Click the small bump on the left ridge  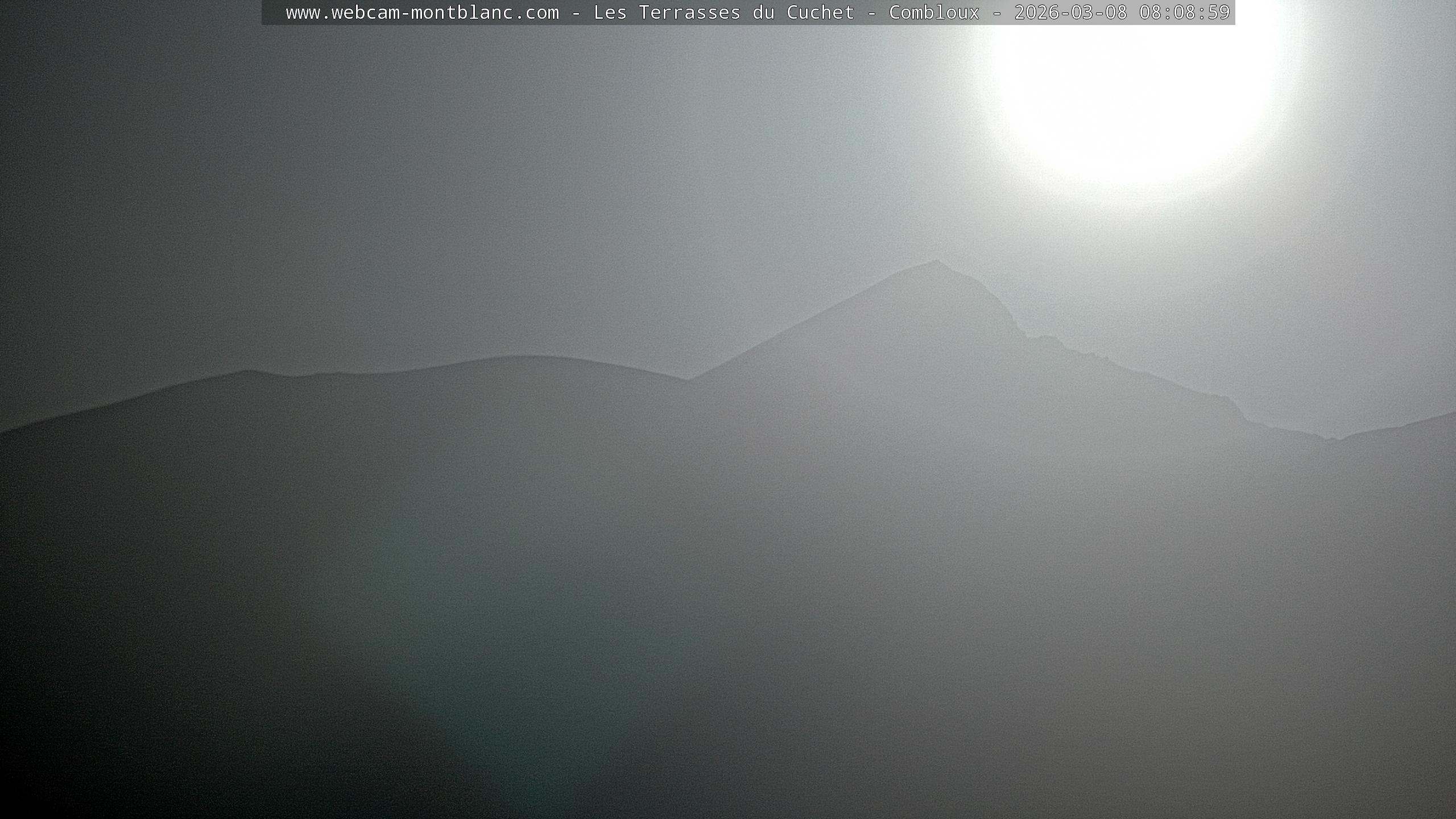[247, 372]
